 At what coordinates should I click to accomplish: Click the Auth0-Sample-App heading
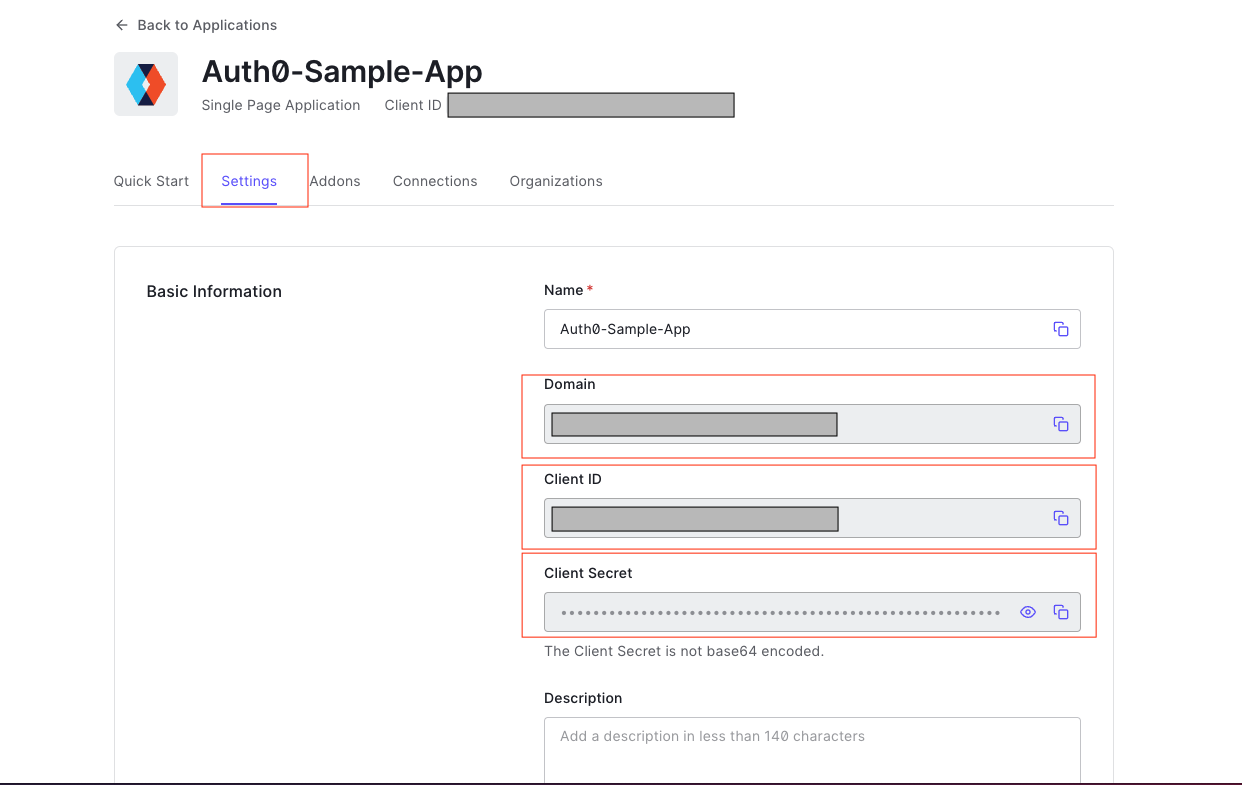click(343, 71)
